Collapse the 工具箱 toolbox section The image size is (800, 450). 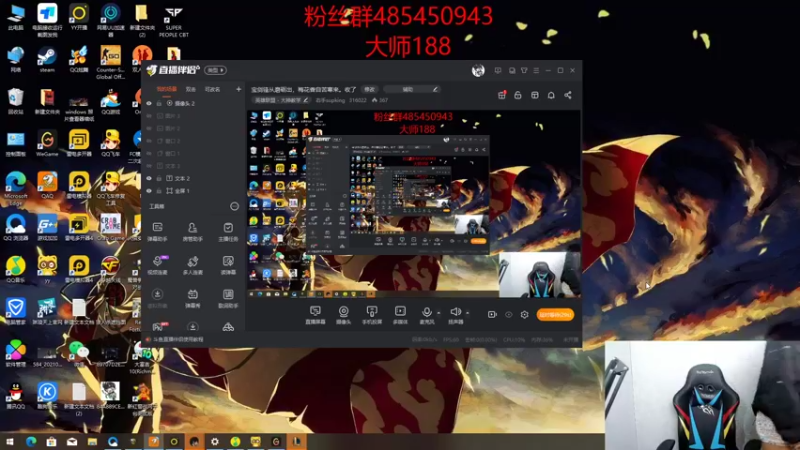pos(234,206)
